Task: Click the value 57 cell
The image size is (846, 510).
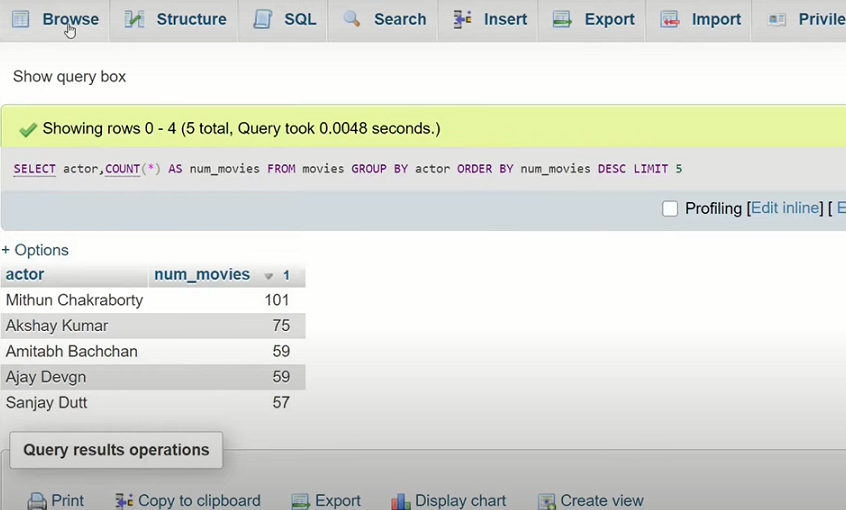Action: point(227,403)
